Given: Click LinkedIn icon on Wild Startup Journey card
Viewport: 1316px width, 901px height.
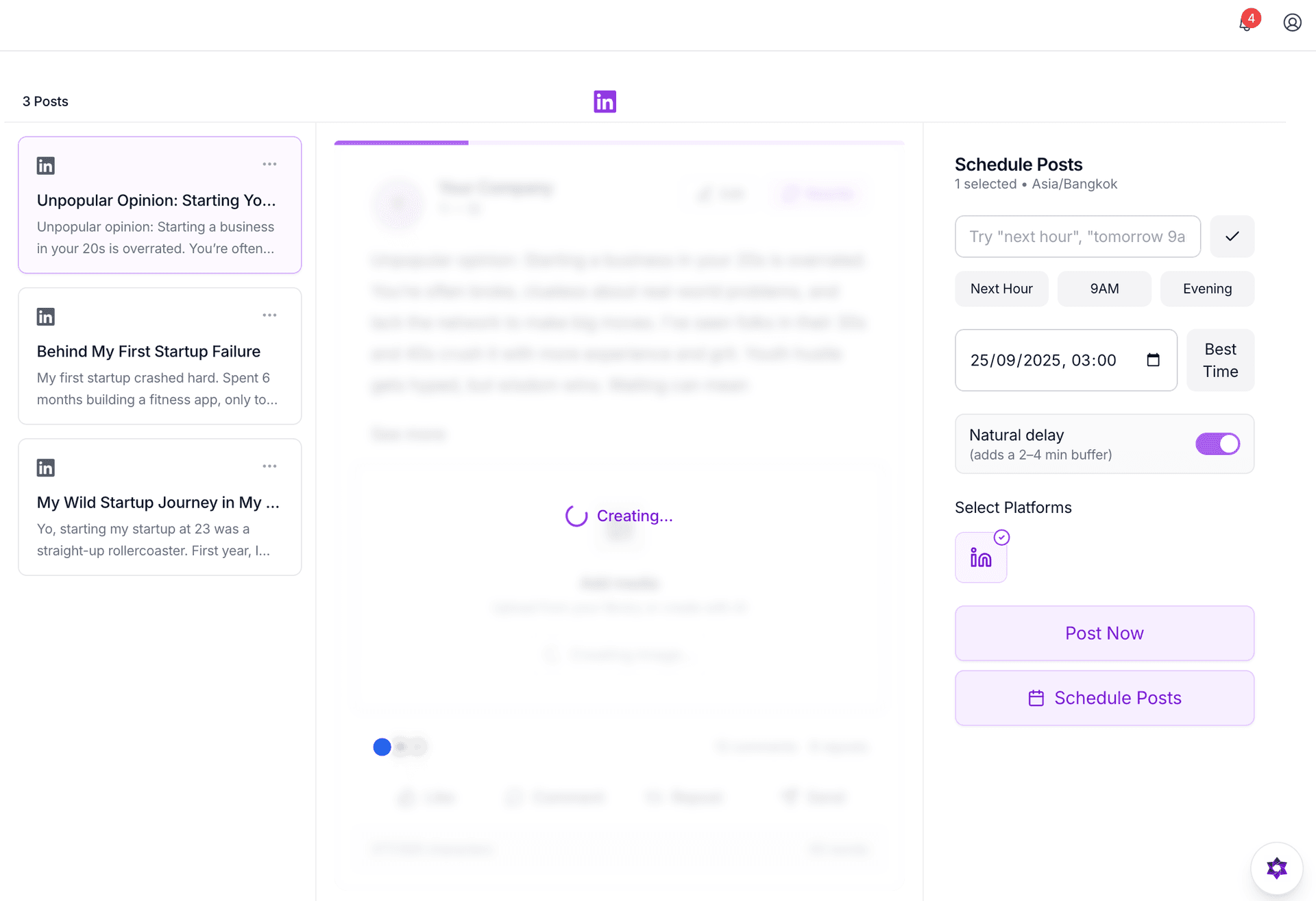Looking at the screenshot, I should click(46, 468).
